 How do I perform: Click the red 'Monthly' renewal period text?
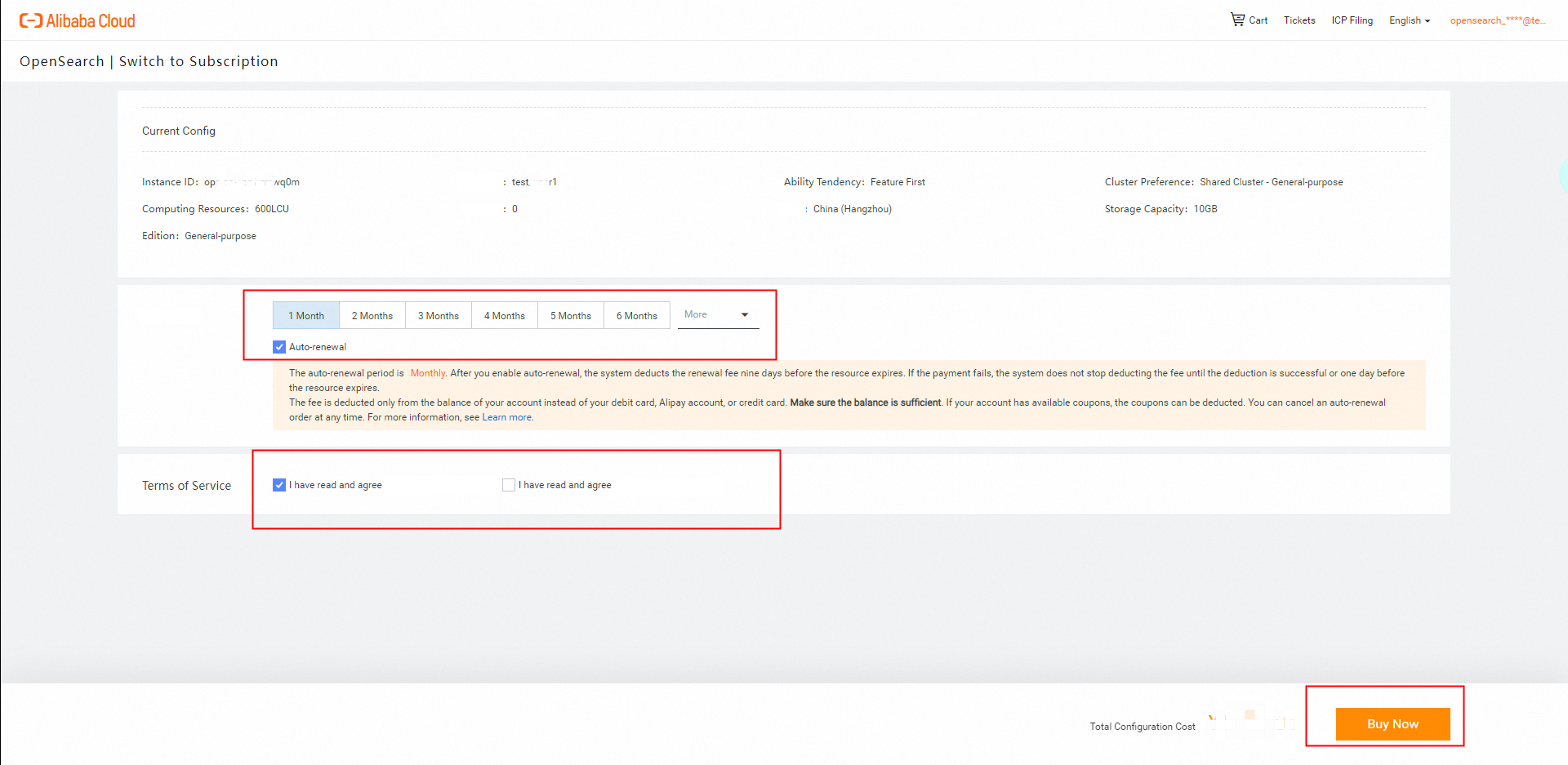point(428,373)
